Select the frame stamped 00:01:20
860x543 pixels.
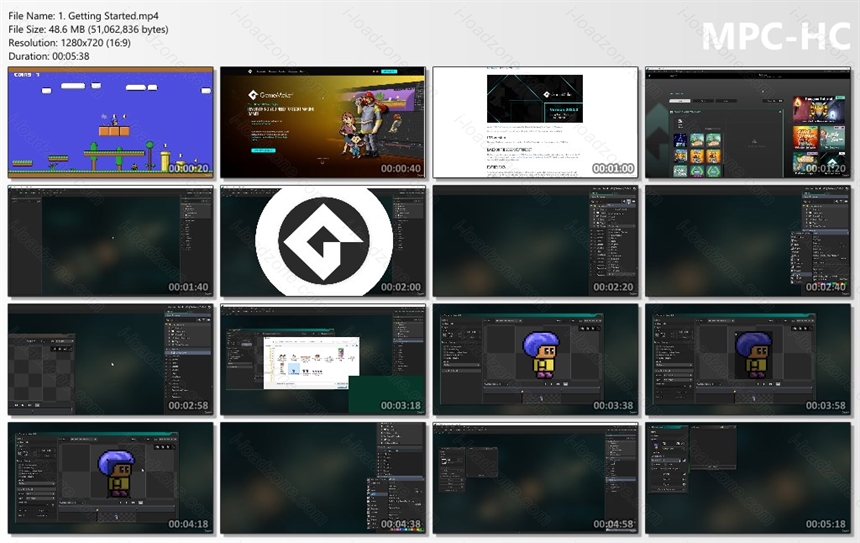click(x=748, y=123)
